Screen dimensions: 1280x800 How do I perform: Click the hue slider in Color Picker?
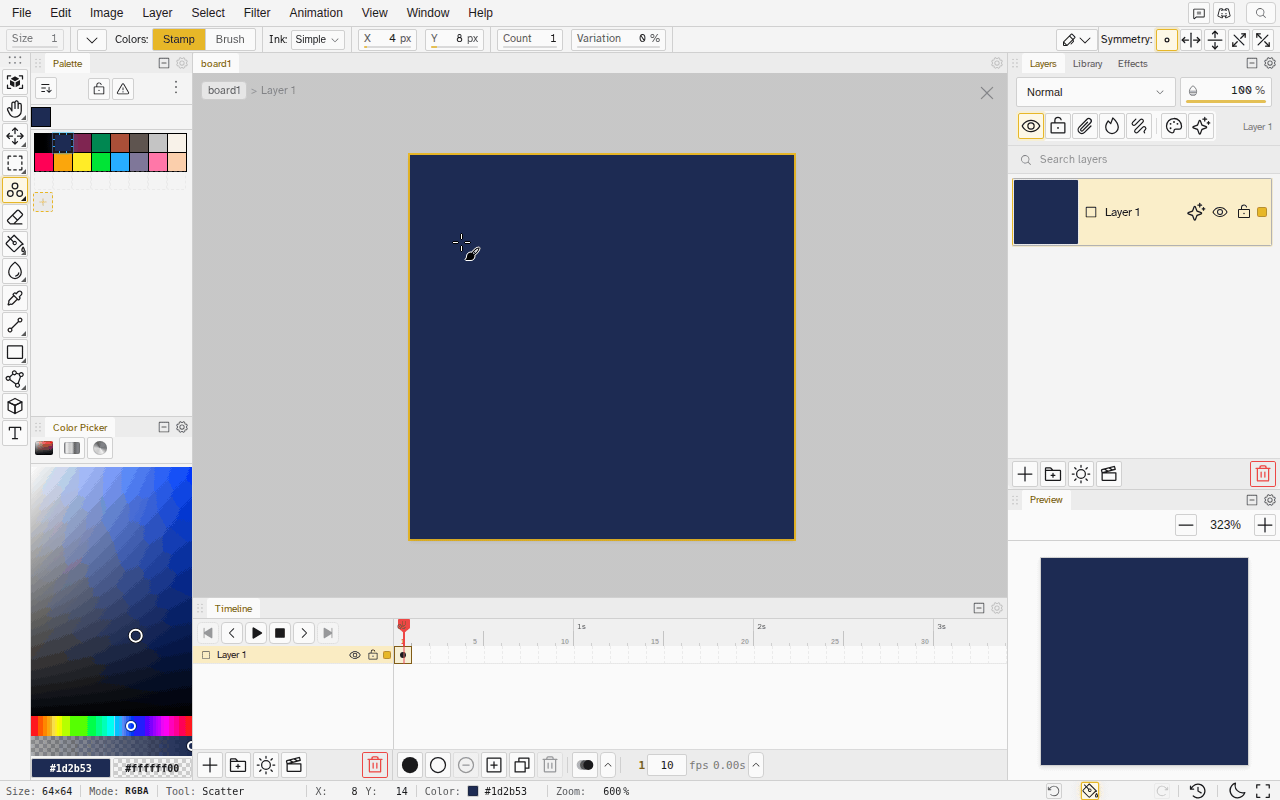[x=111, y=726]
